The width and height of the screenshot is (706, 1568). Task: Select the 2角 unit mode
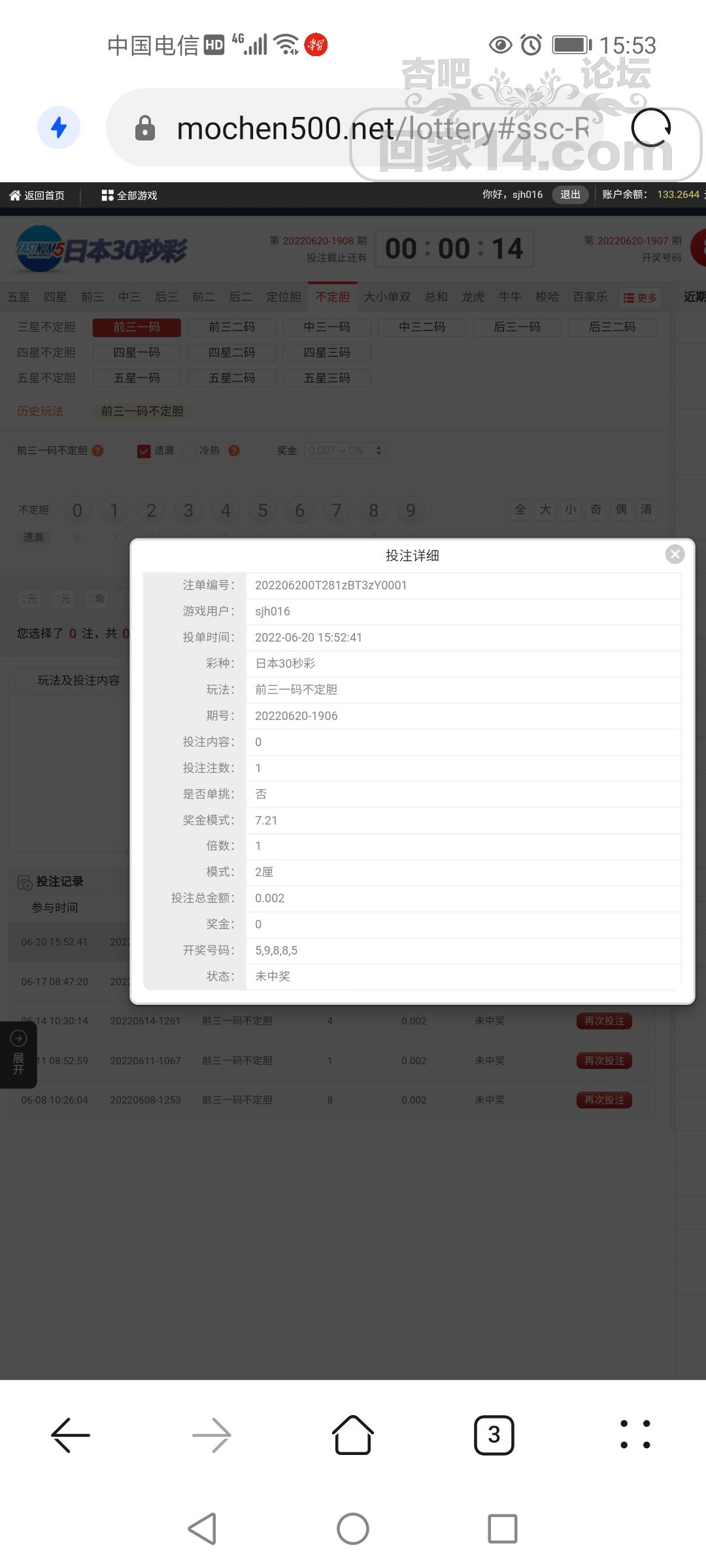coord(97,598)
